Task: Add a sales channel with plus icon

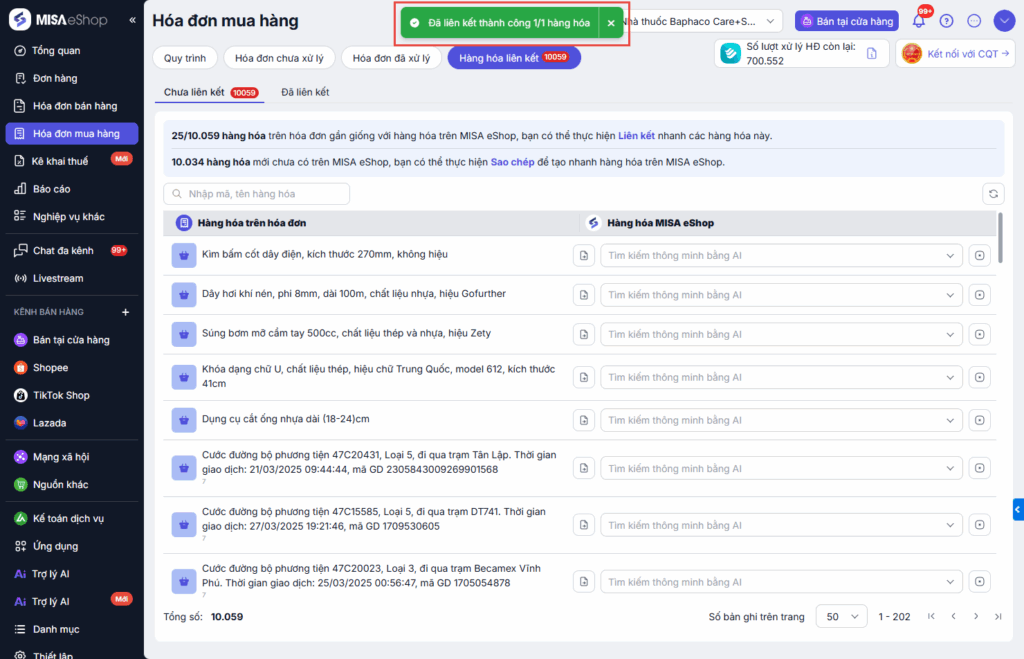Action: [x=125, y=312]
